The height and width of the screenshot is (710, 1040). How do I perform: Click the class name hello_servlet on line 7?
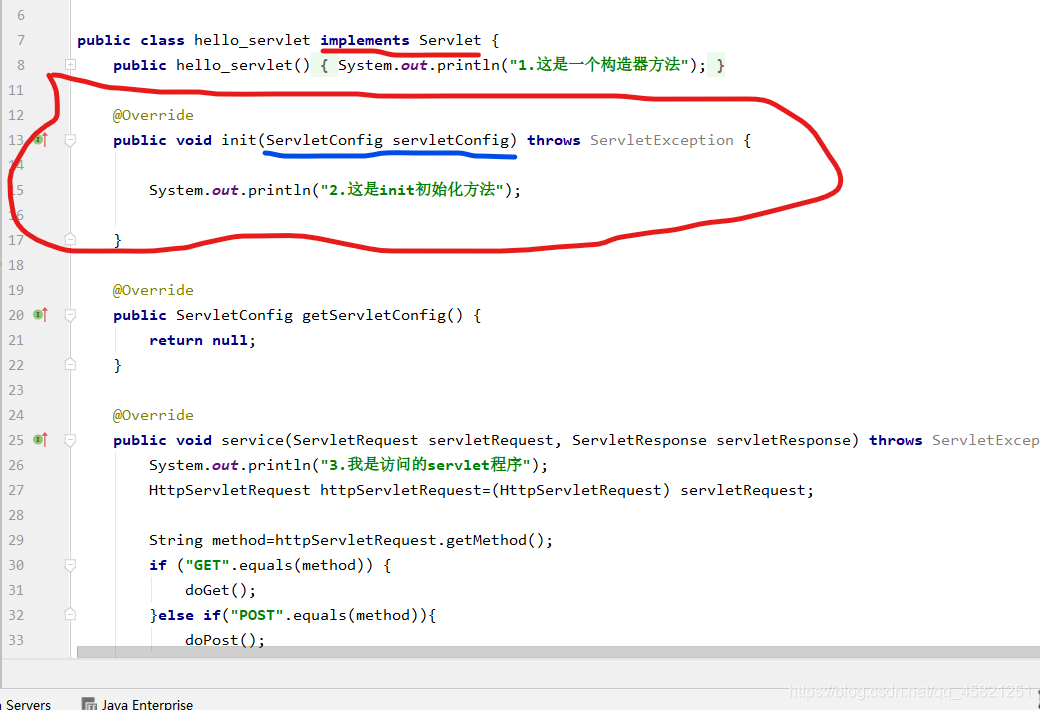pyautogui.click(x=252, y=40)
